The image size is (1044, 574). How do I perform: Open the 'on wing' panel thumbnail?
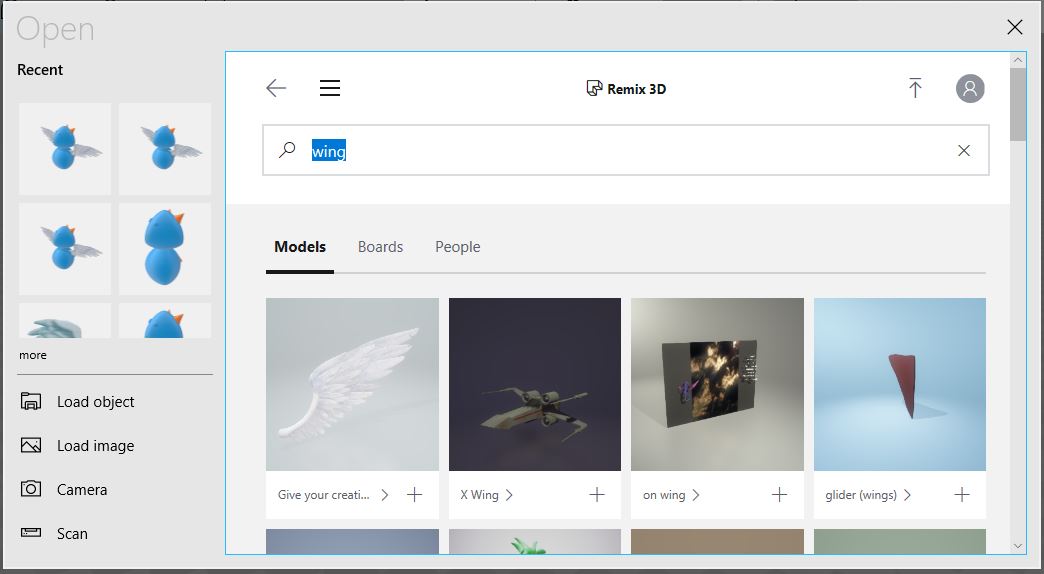pos(717,384)
